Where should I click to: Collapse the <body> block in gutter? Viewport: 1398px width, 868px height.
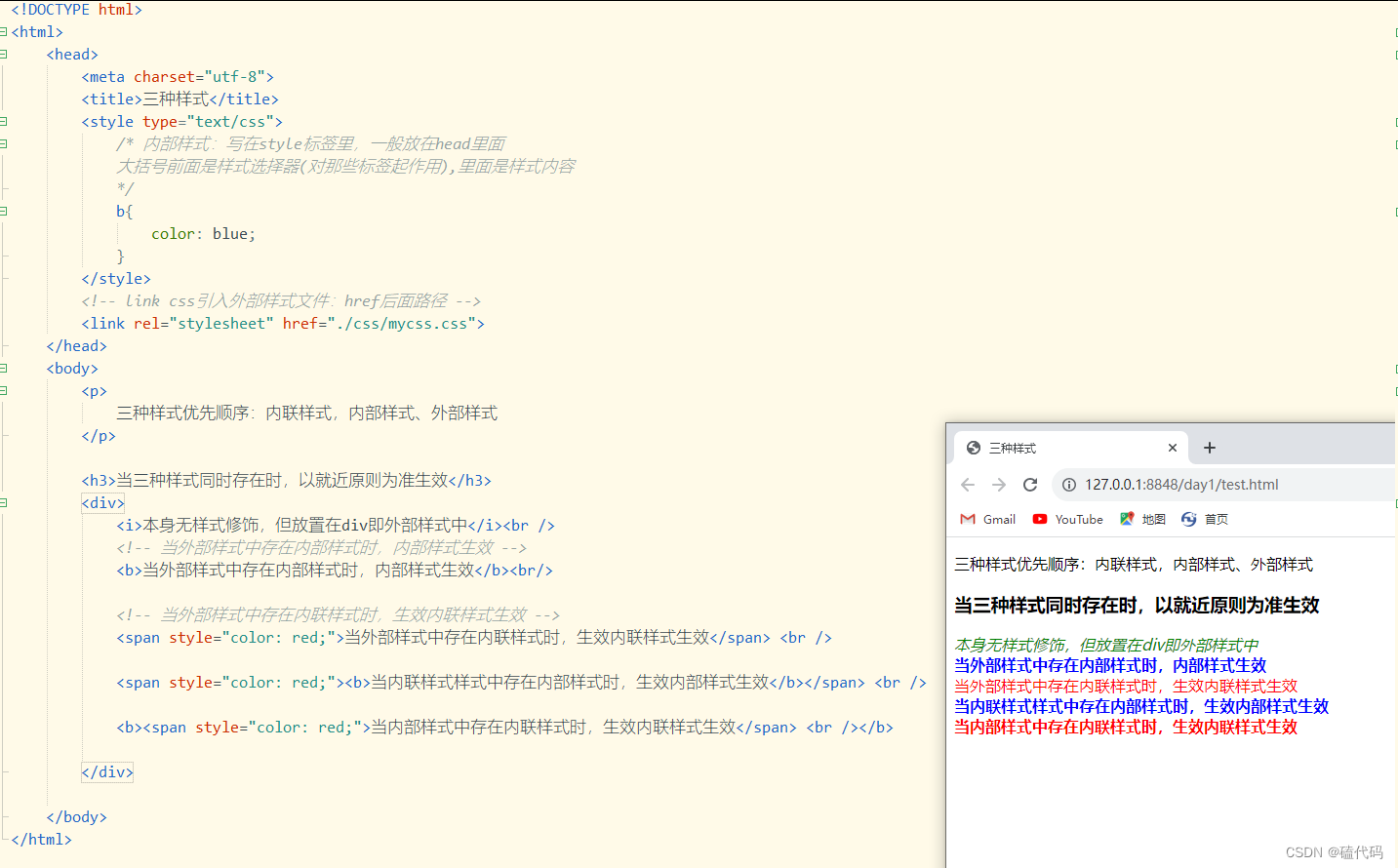[x=4, y=369]
